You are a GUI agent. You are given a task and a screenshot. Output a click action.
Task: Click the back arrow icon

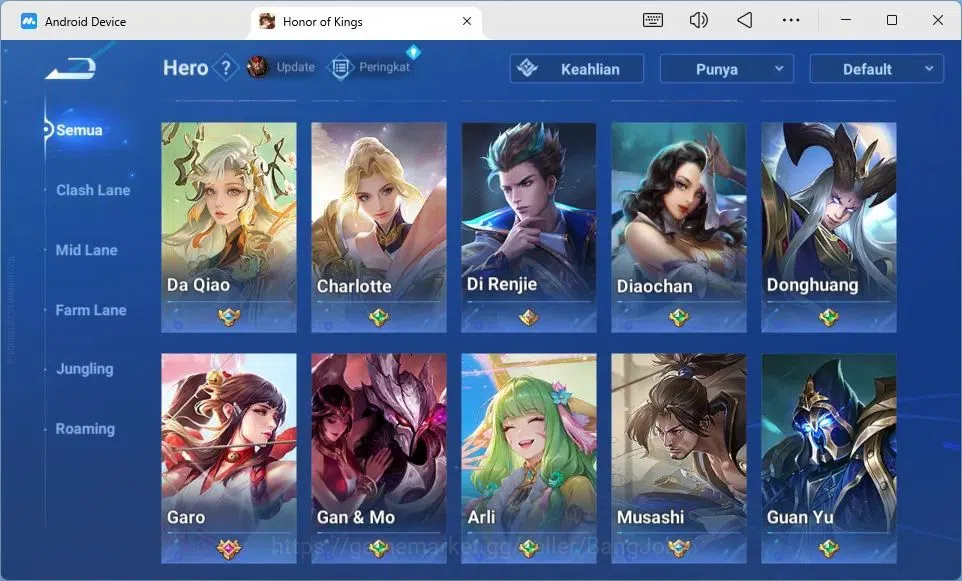coord(71,68)
